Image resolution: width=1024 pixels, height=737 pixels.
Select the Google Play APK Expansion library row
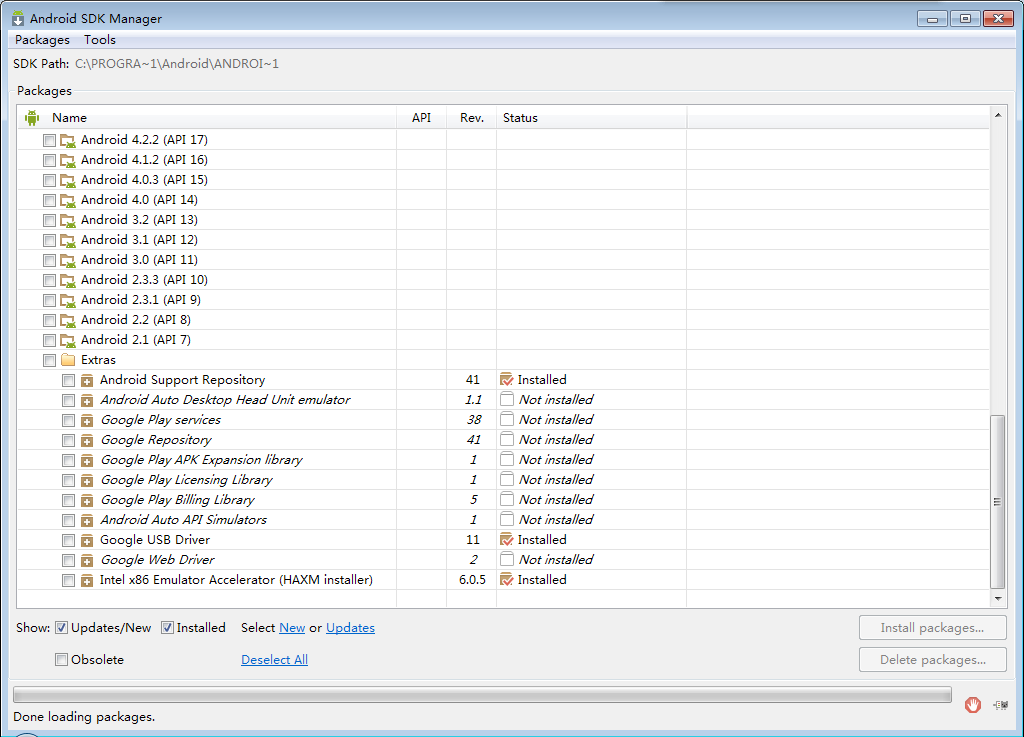(x=504, y=460)
